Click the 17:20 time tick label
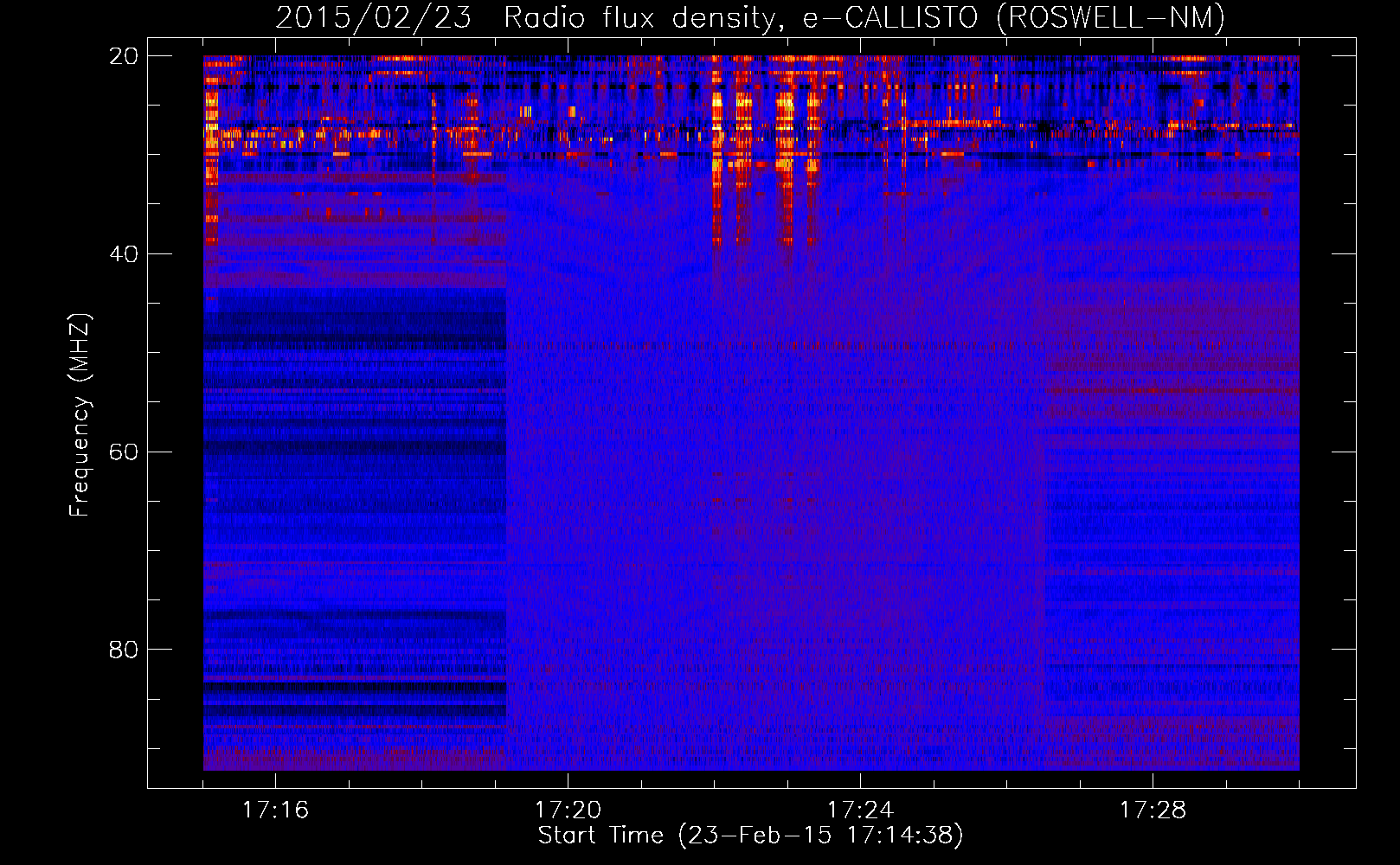The image size is (1400, 865). [x=568, y=810]
